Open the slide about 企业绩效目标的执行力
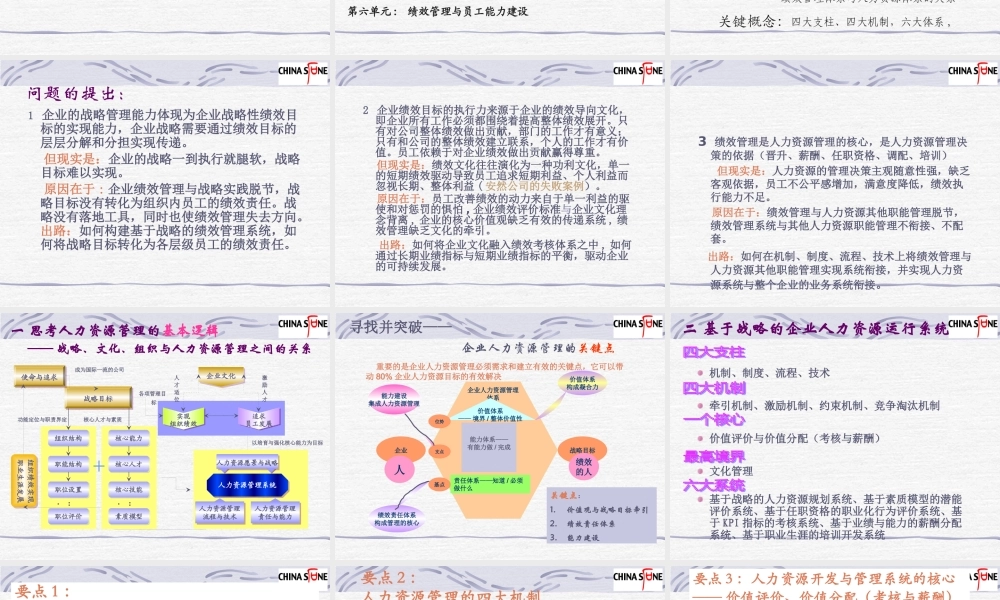This screenshot has height=600, width=1000. [500, 182]
